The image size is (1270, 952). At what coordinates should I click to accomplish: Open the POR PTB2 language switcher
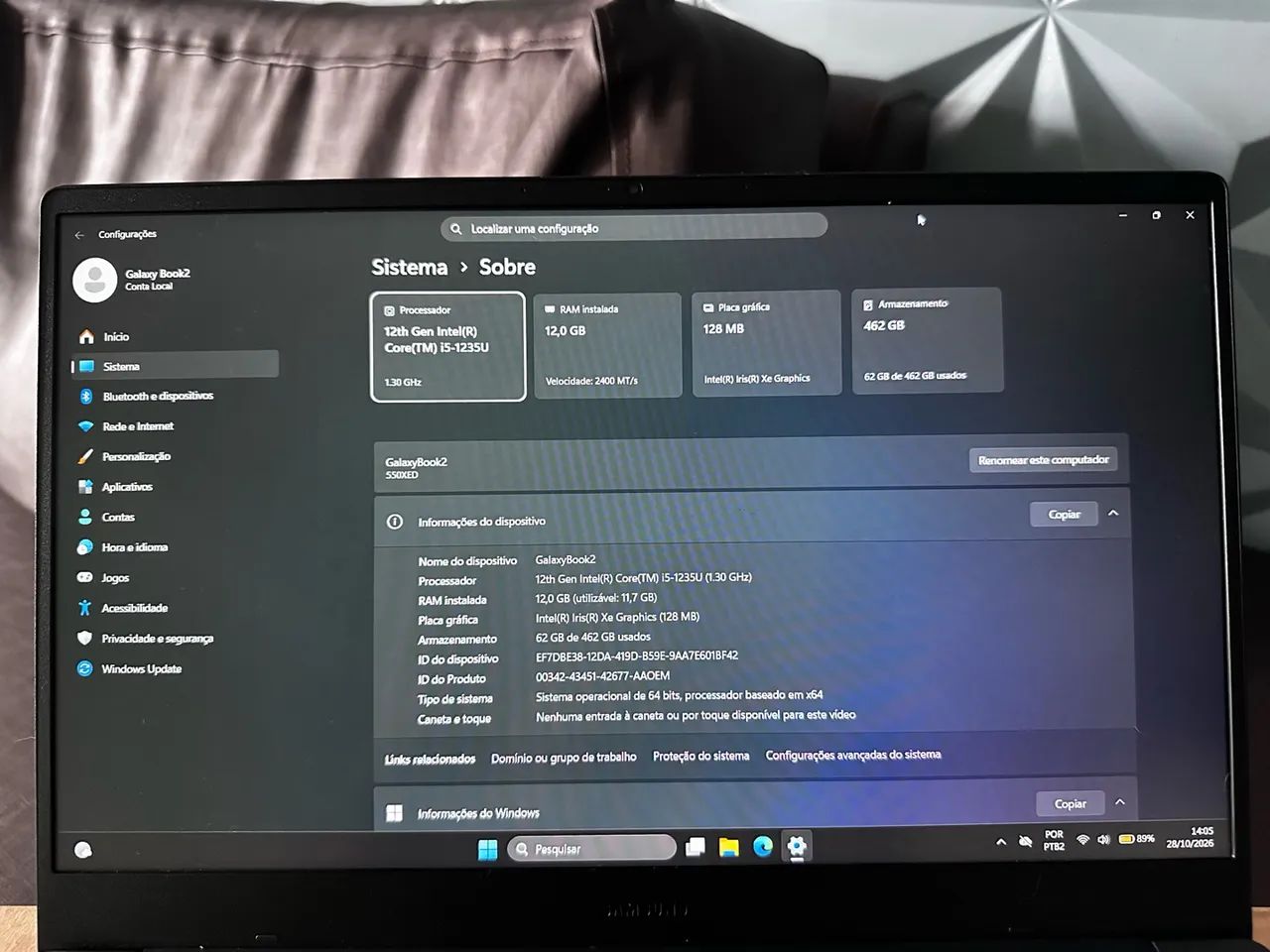1054,841
